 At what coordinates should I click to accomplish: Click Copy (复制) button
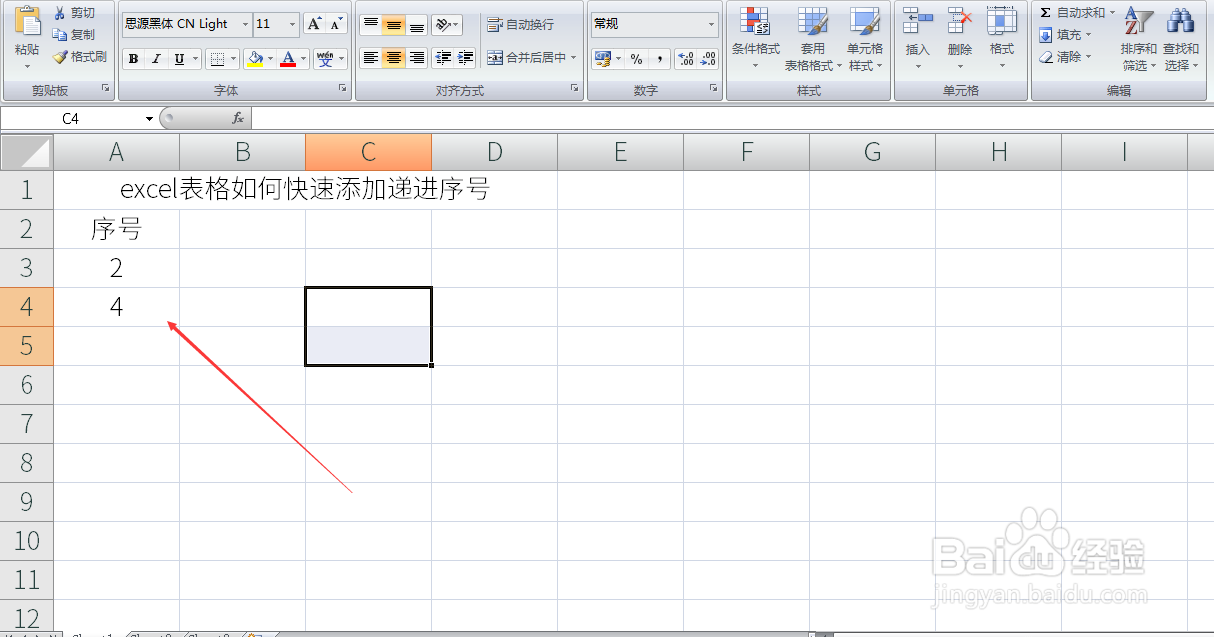(75, 35)
